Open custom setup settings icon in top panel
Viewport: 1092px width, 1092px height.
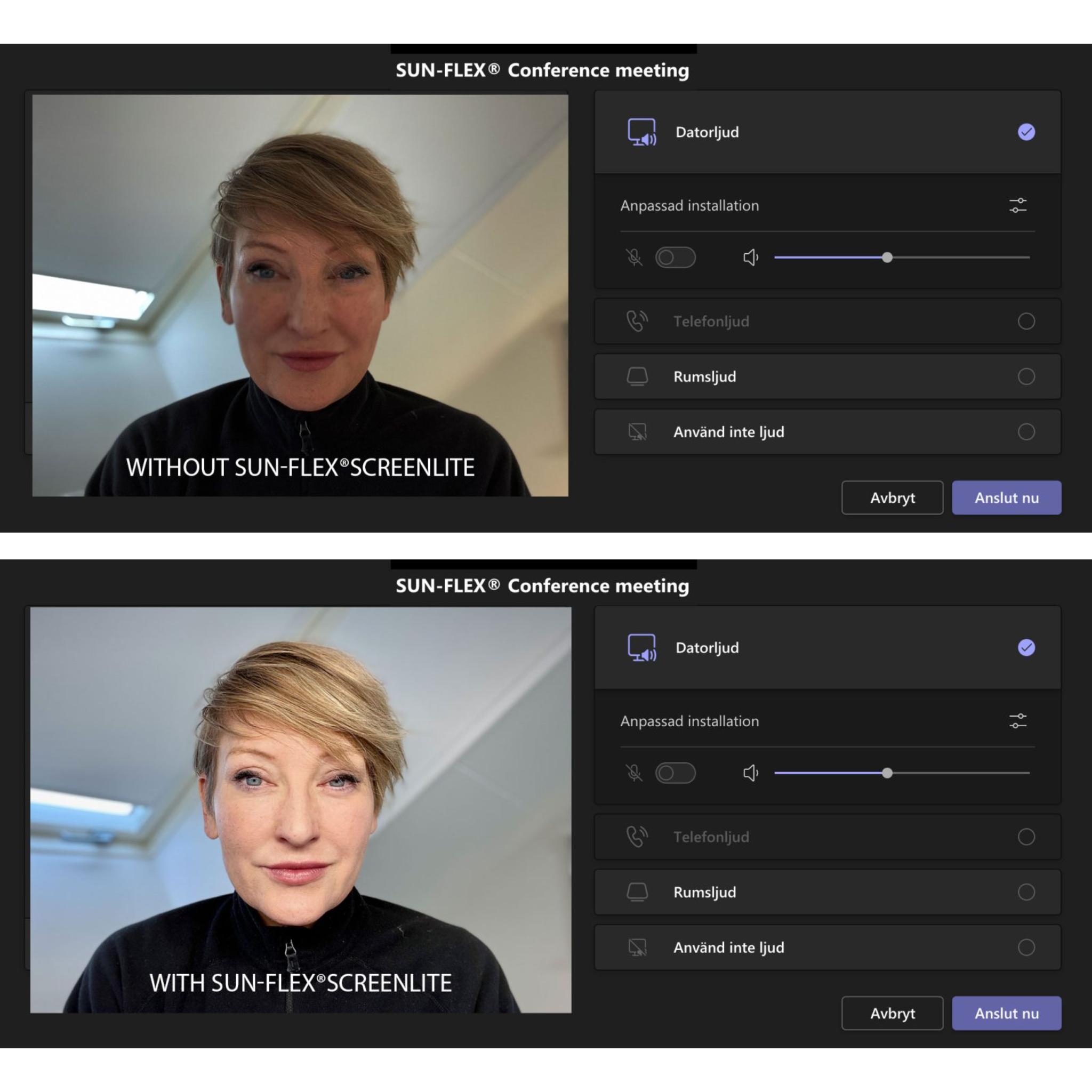1017,205
